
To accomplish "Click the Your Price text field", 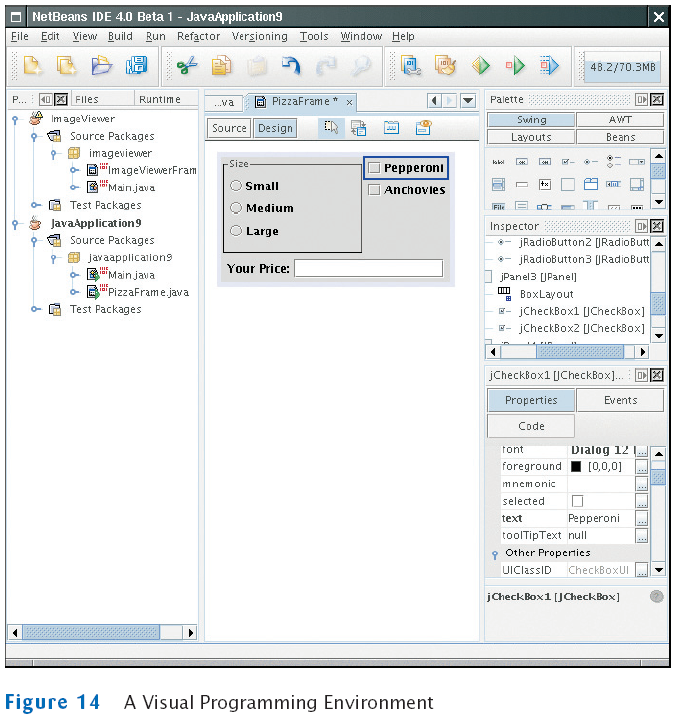I will click(x=367, y=268).
